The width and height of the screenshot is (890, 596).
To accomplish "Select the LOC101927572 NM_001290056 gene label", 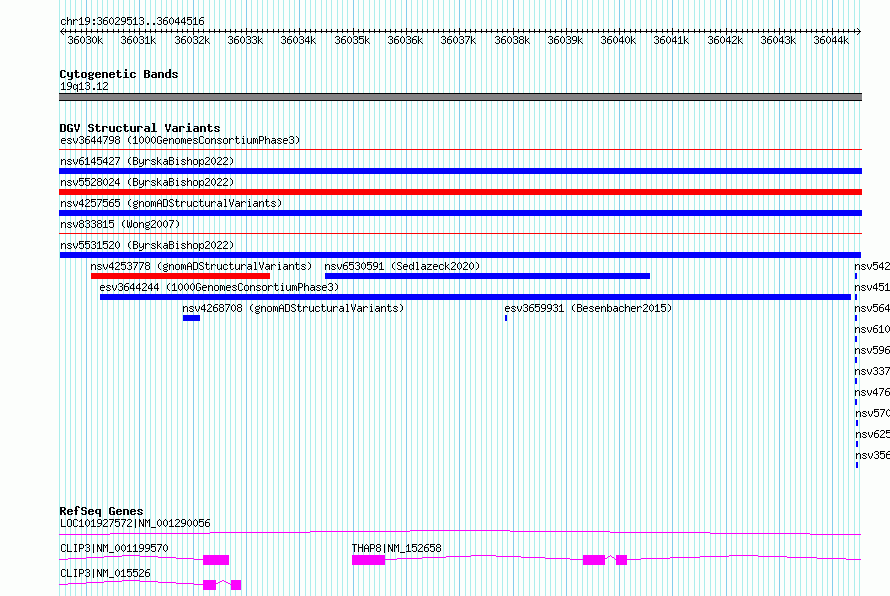I will point(135,523).
